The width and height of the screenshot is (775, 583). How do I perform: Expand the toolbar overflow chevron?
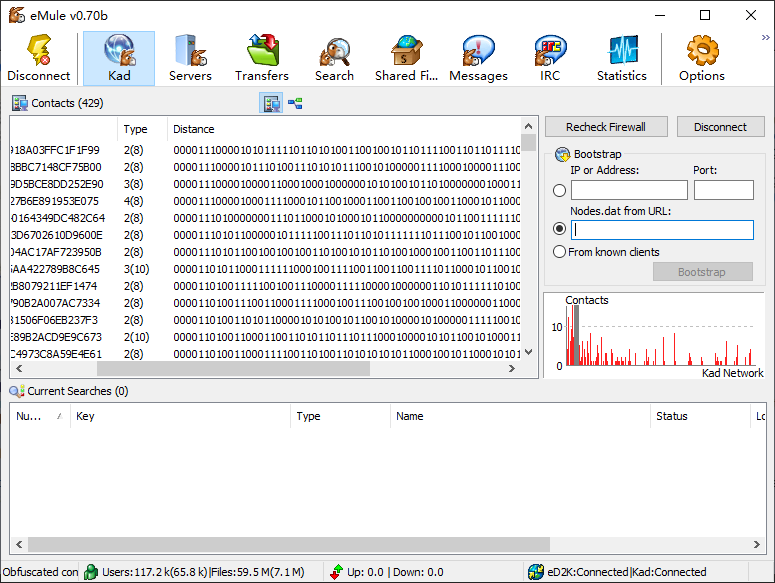pos(766,37)
